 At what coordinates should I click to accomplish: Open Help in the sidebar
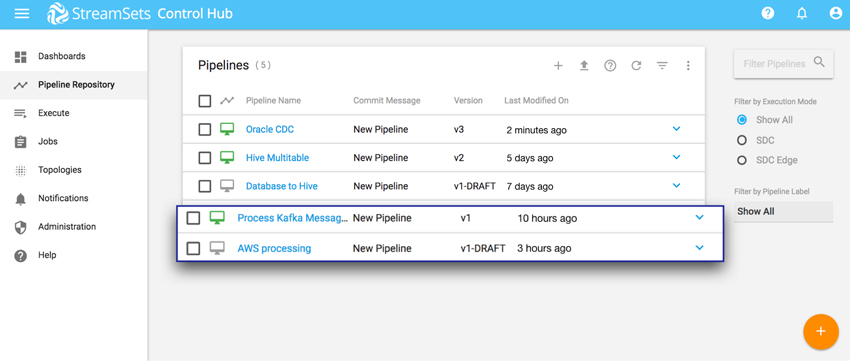click(74, 255)
